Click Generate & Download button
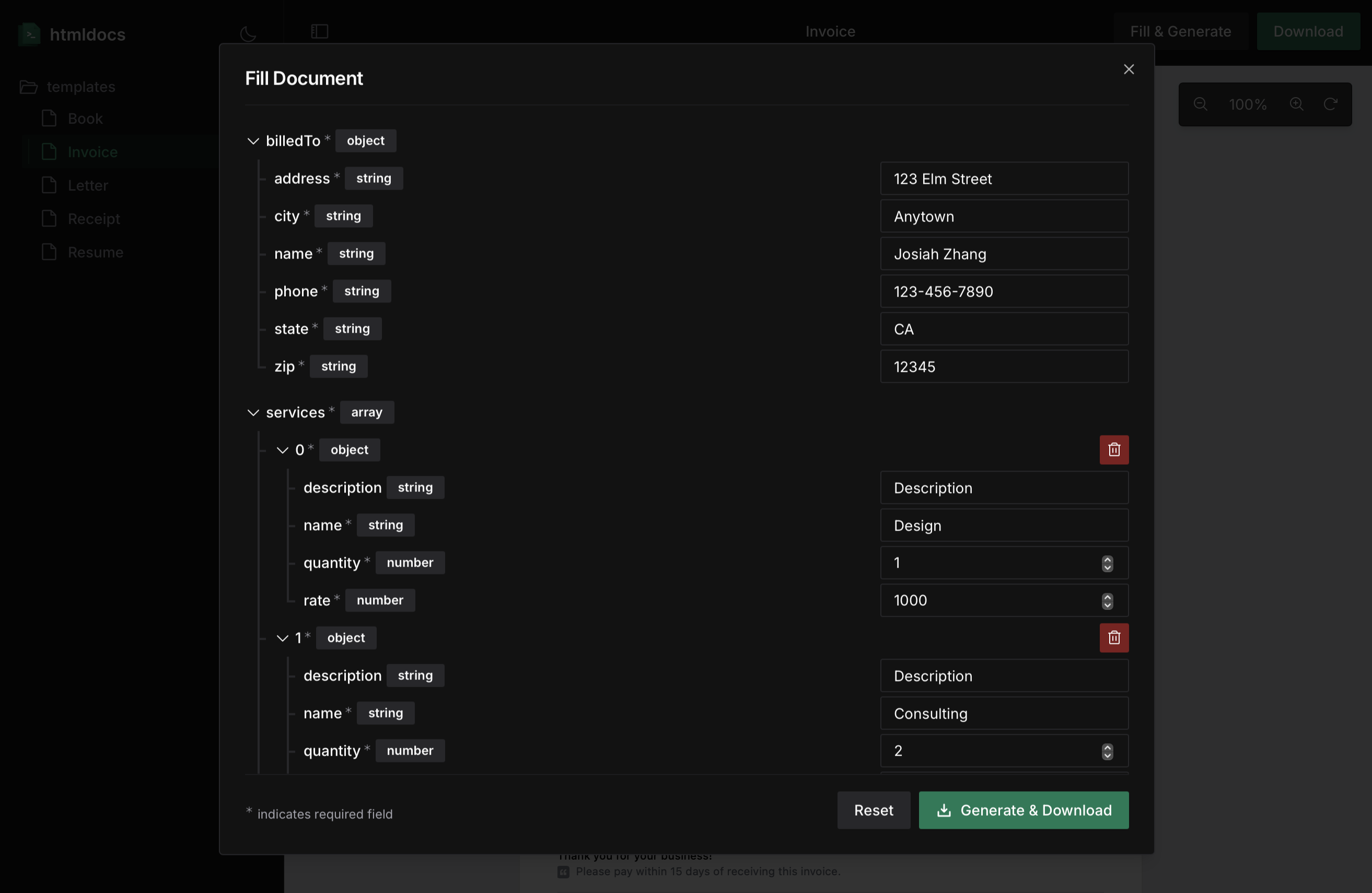The width and height of the screenshot is (1372, 893). coord(1023,810)
